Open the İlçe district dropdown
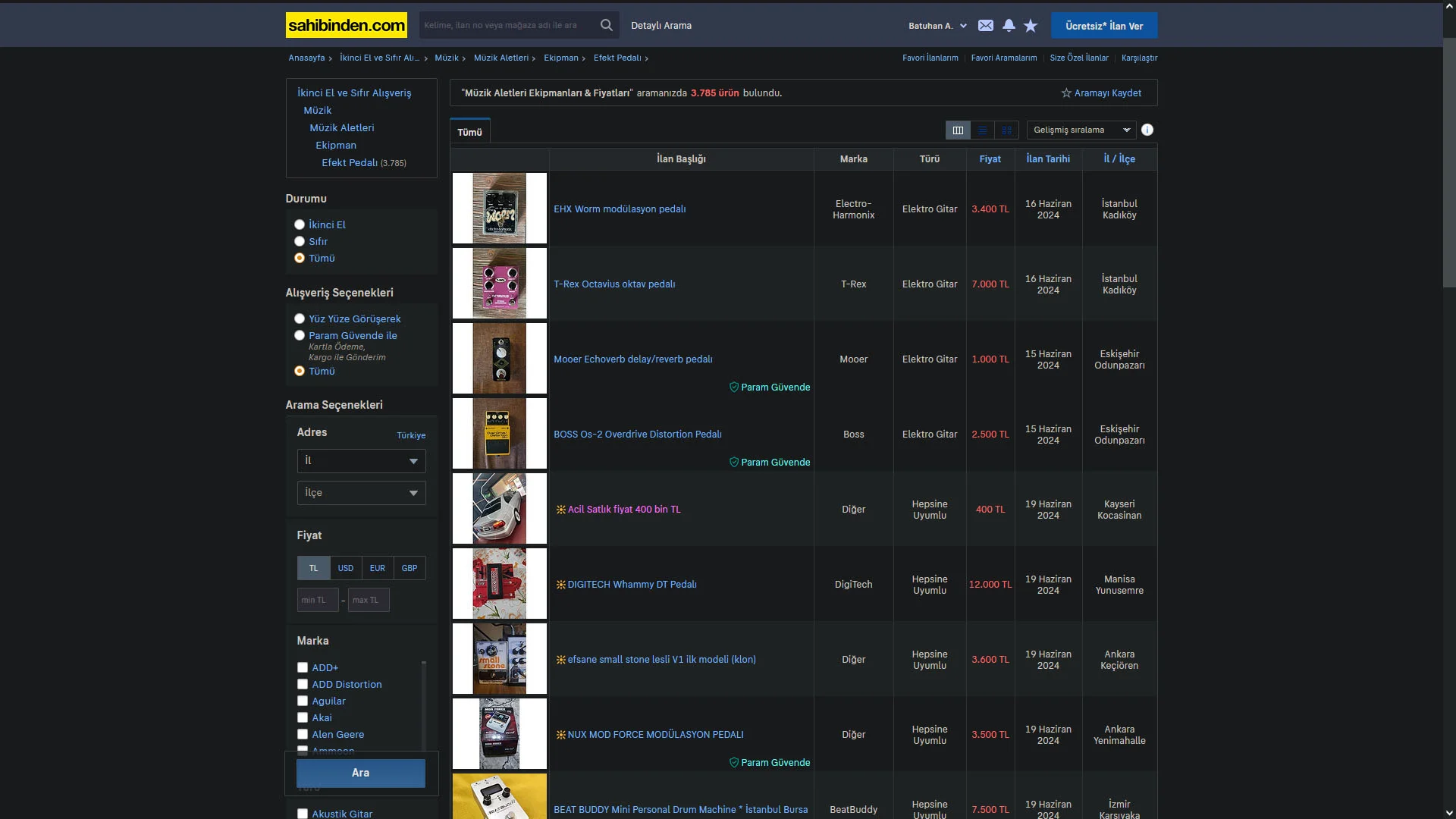The width and height of the screenshot is (1456, 819). coord(361,493)
